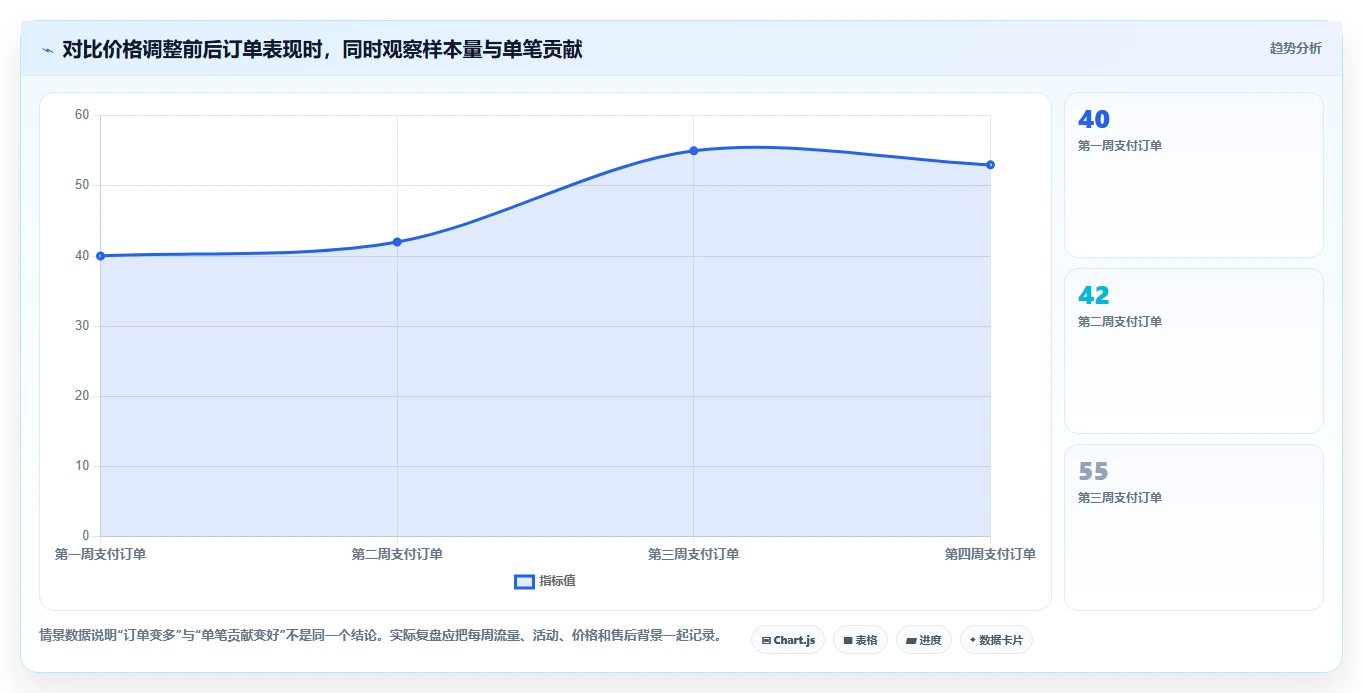Screen dimensions: 1363x693
Task: Click the 第一周支付订单 caption under 40
Action: coord(1120,146)
